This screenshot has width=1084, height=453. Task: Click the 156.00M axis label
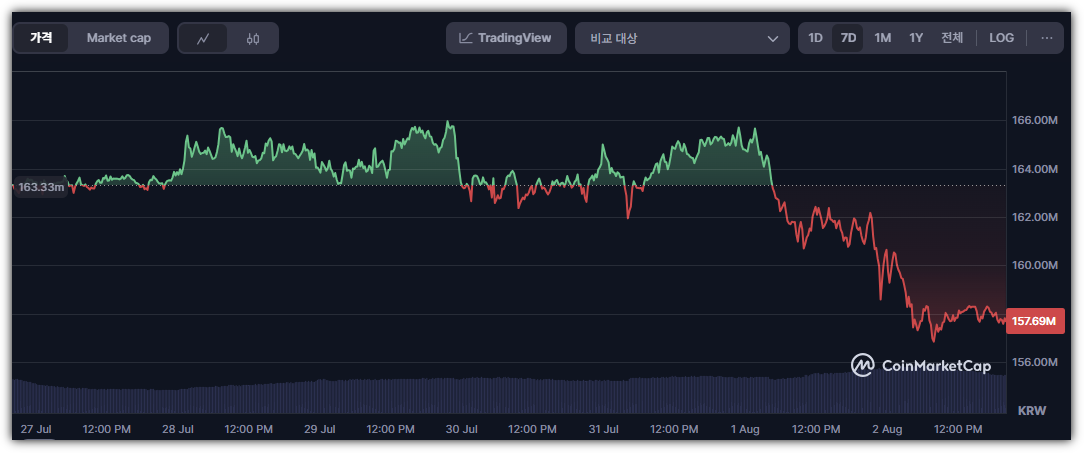click(x=1034, y=362)
